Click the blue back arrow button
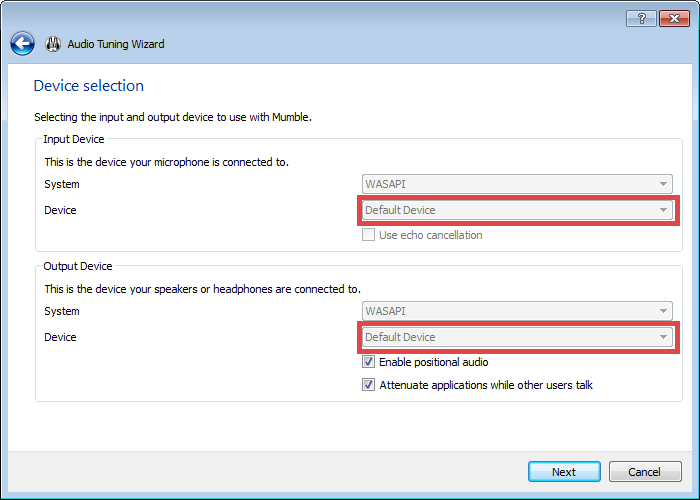 pos(22,44)
